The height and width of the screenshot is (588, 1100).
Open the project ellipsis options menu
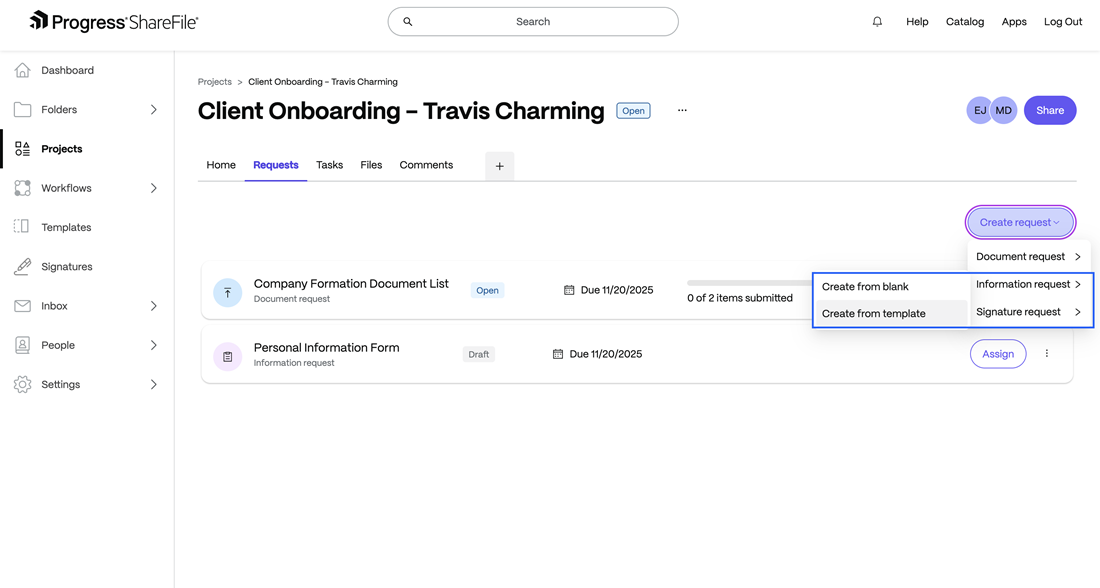click(x=682, y=110)
